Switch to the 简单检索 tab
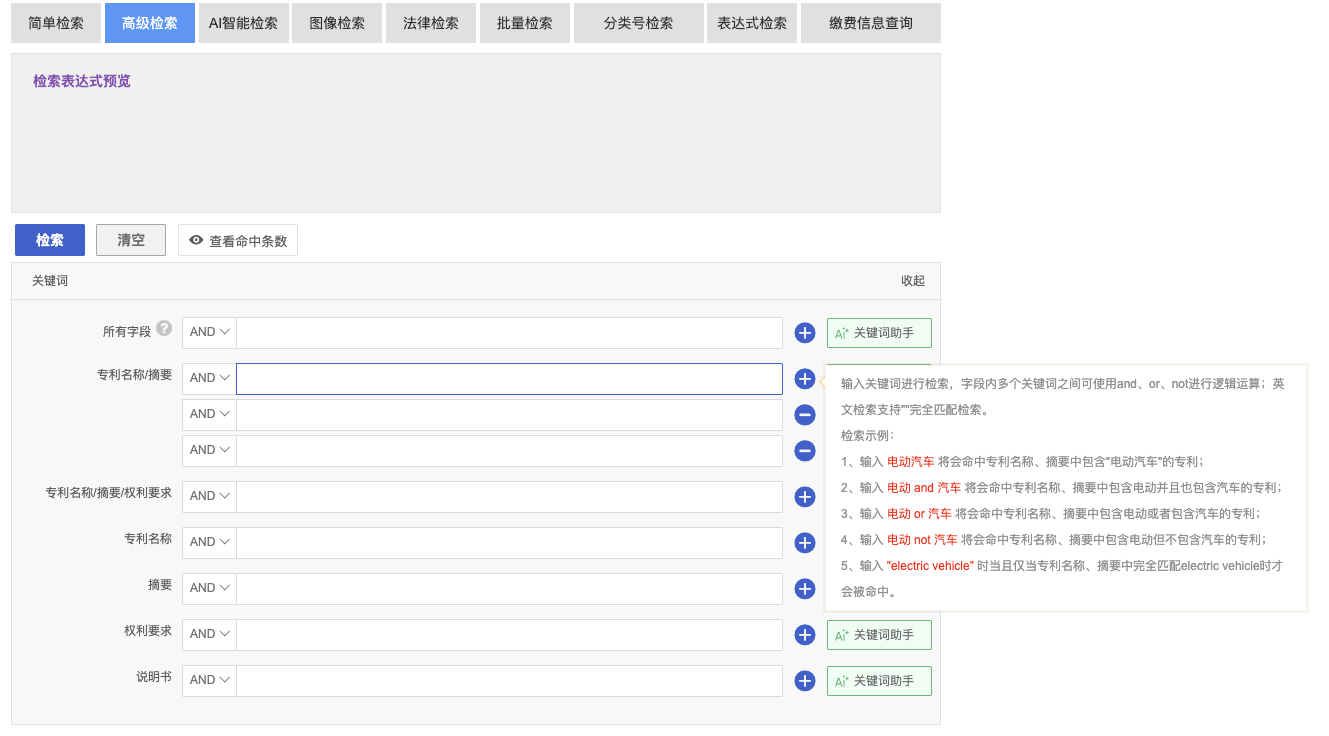The height and width of the screenshot is (736, 1329). (x=56, y=23)
